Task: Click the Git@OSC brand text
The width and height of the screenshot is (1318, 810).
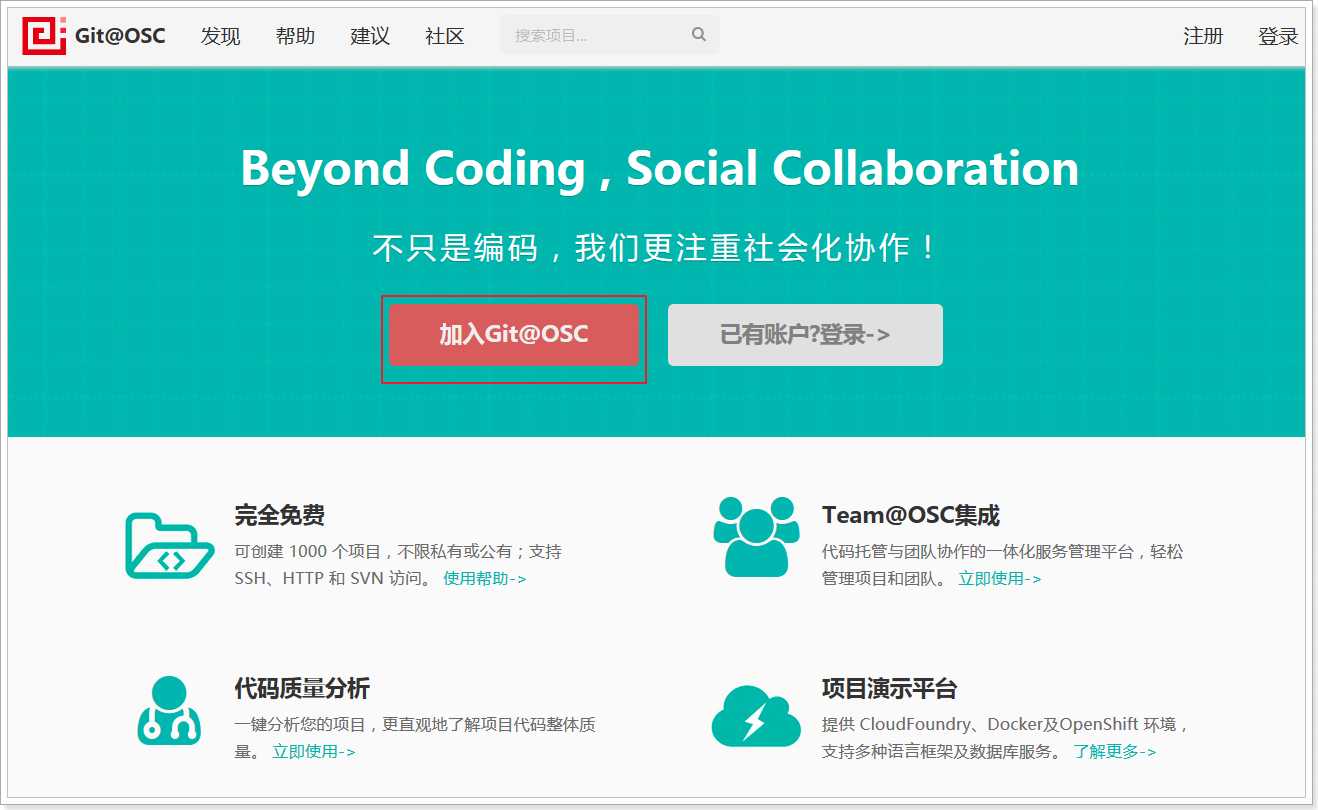Action: tap(120, 36)
